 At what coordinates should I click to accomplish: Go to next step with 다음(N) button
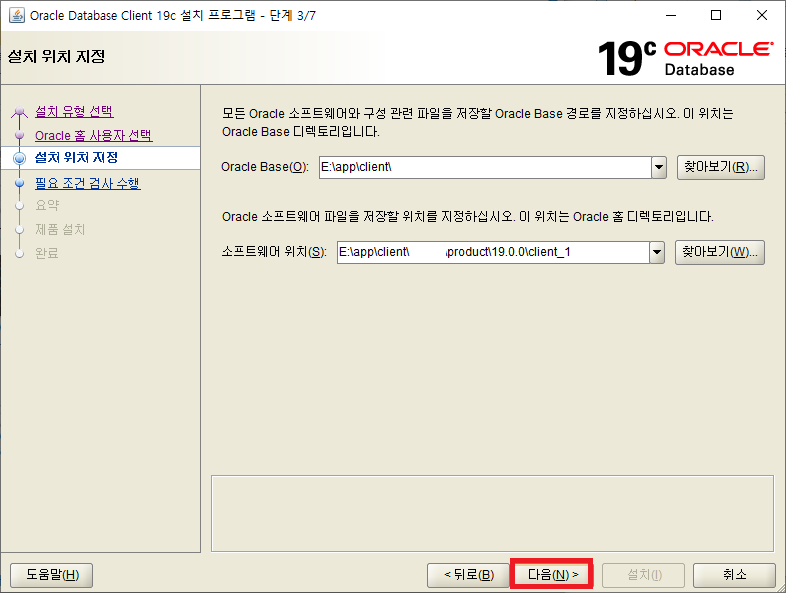coord(552,574)
